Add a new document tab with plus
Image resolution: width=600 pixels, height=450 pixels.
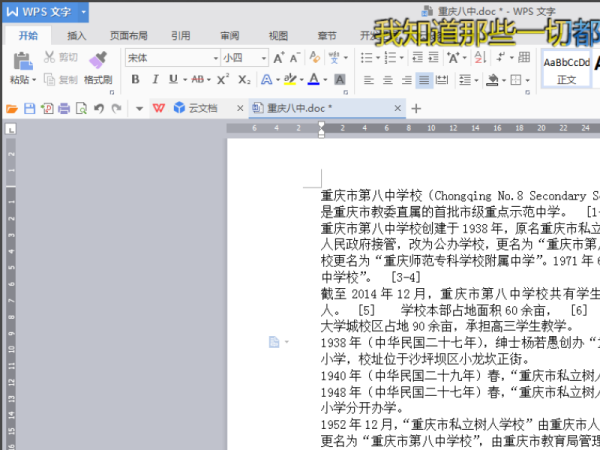click(x=417, y=108)
